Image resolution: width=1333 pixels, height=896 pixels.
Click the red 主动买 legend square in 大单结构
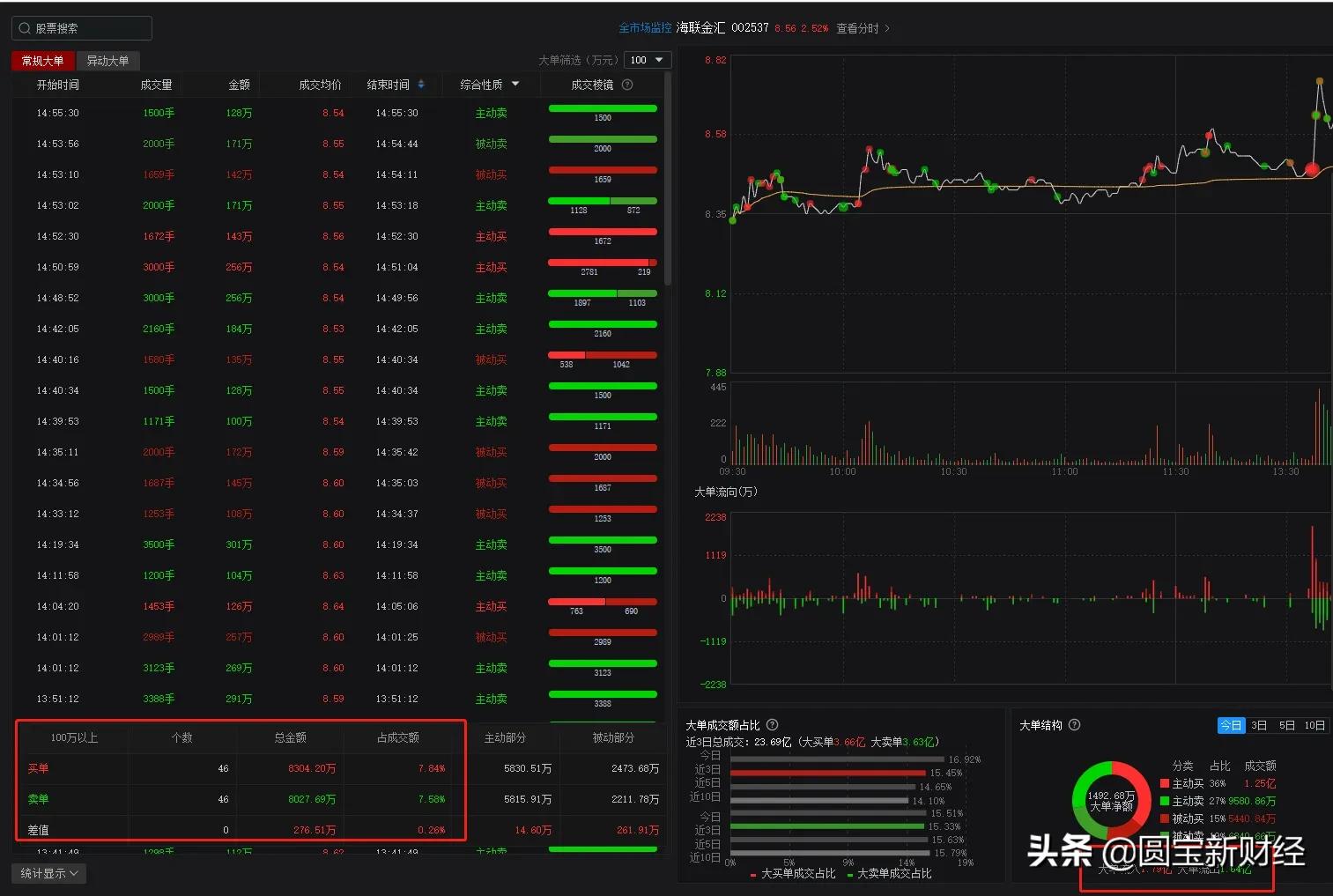coord(1165,783)
